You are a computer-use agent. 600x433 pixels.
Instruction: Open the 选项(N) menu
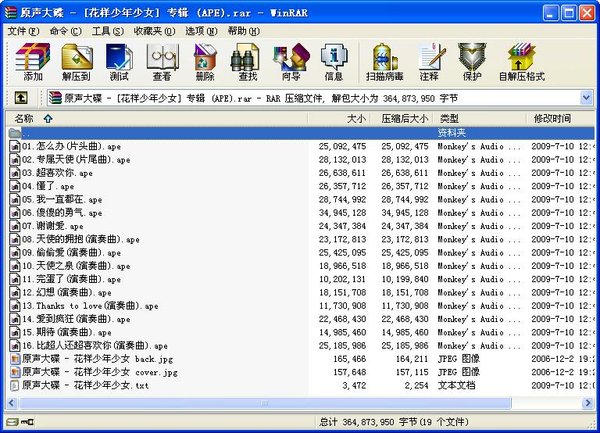201,31
